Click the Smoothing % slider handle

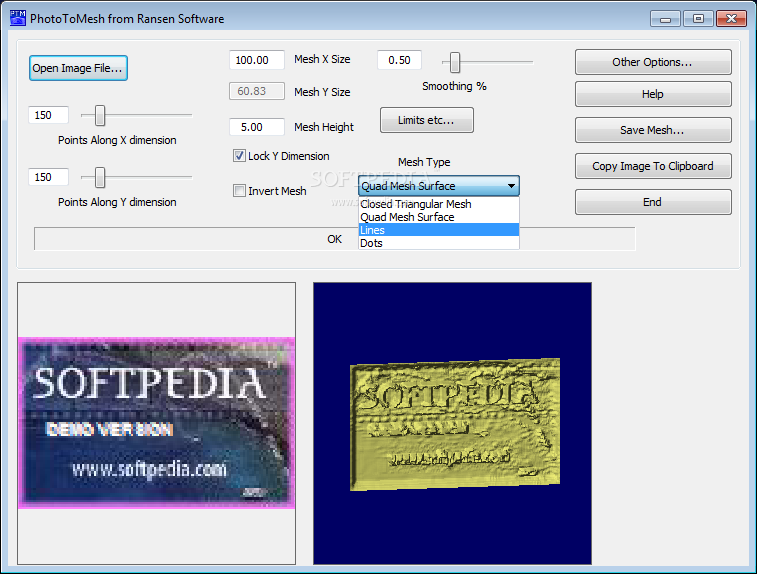tap(455, 62)
